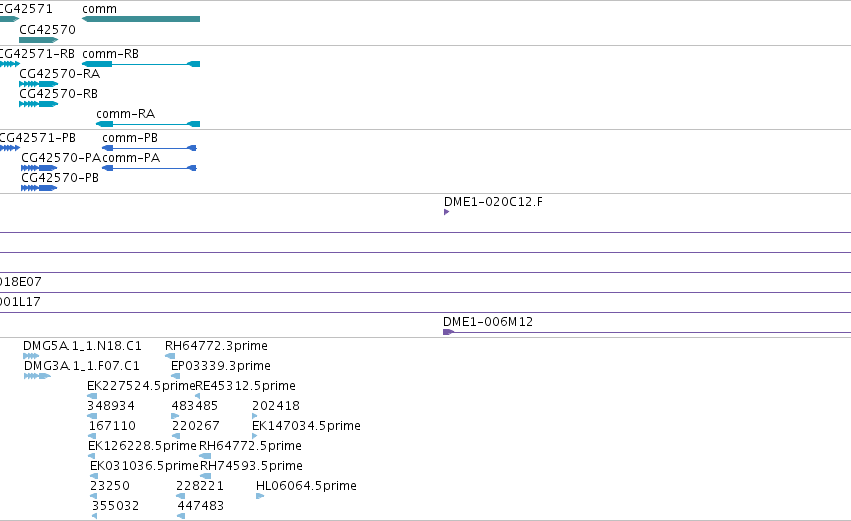Click CG42570-RA transcript arrow glyph
The height and width of the screenshot is (521, 851).
pos(39,84)
